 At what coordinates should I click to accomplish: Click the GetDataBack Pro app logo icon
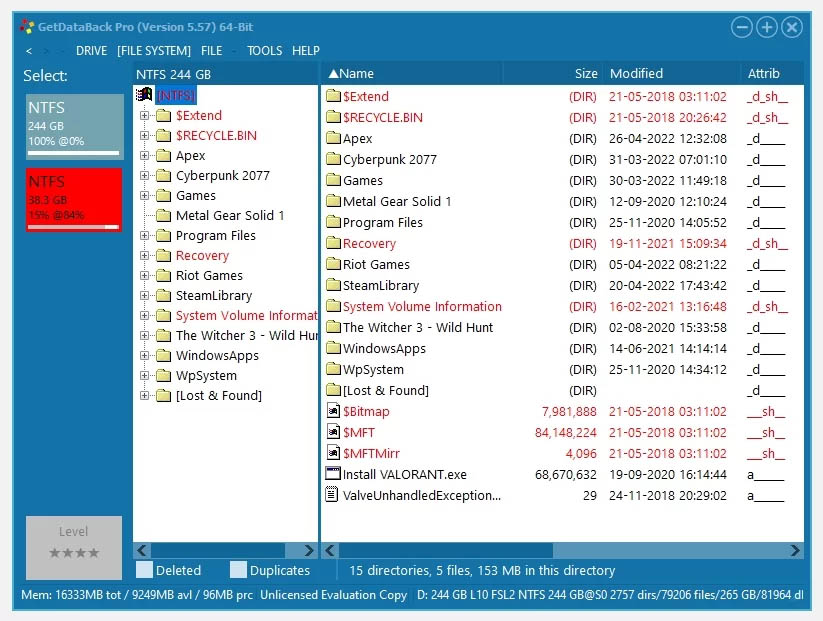click(27, 27)
